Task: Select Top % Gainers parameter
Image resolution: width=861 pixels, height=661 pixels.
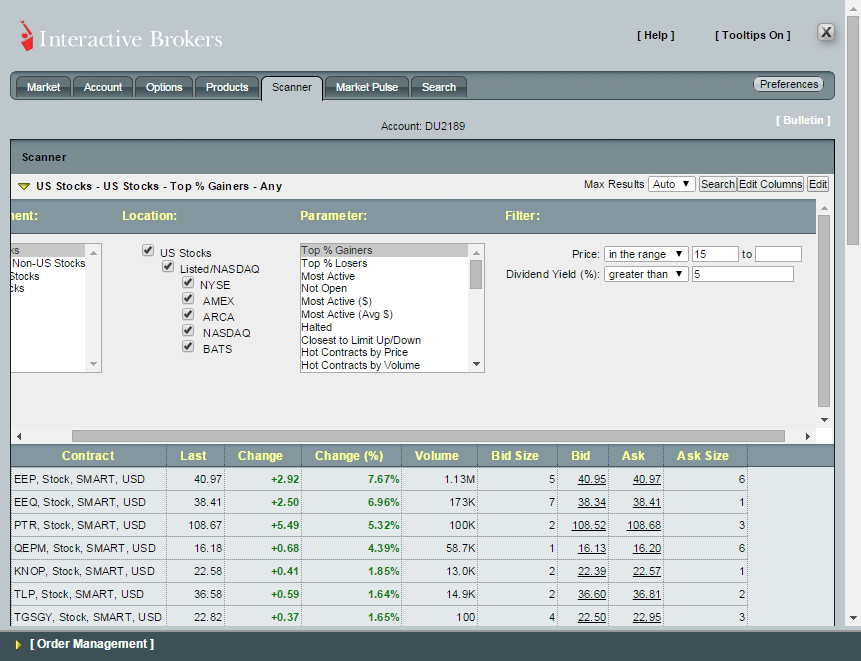Action: coord(384,250)
